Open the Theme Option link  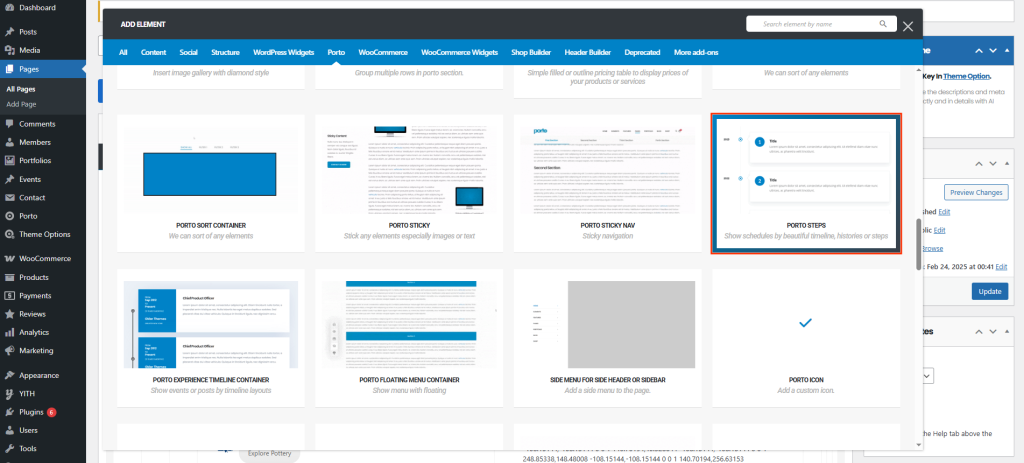pos(967,75)
